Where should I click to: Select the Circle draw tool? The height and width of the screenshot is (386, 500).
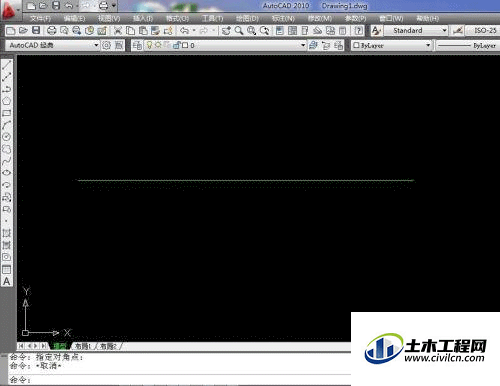(7, 137)
